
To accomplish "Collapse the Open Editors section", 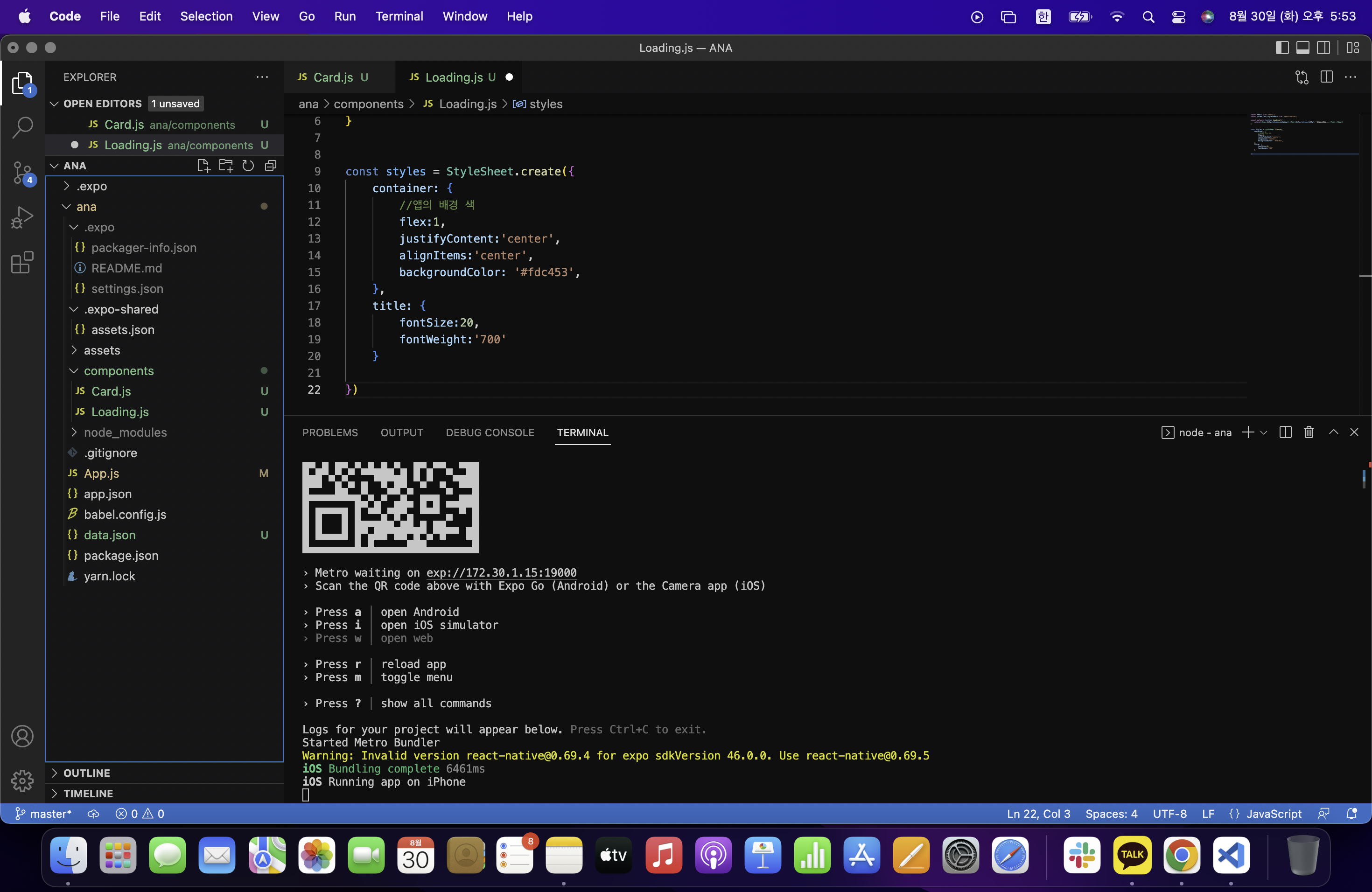I will pyautogui.click(x=54, y=104).
